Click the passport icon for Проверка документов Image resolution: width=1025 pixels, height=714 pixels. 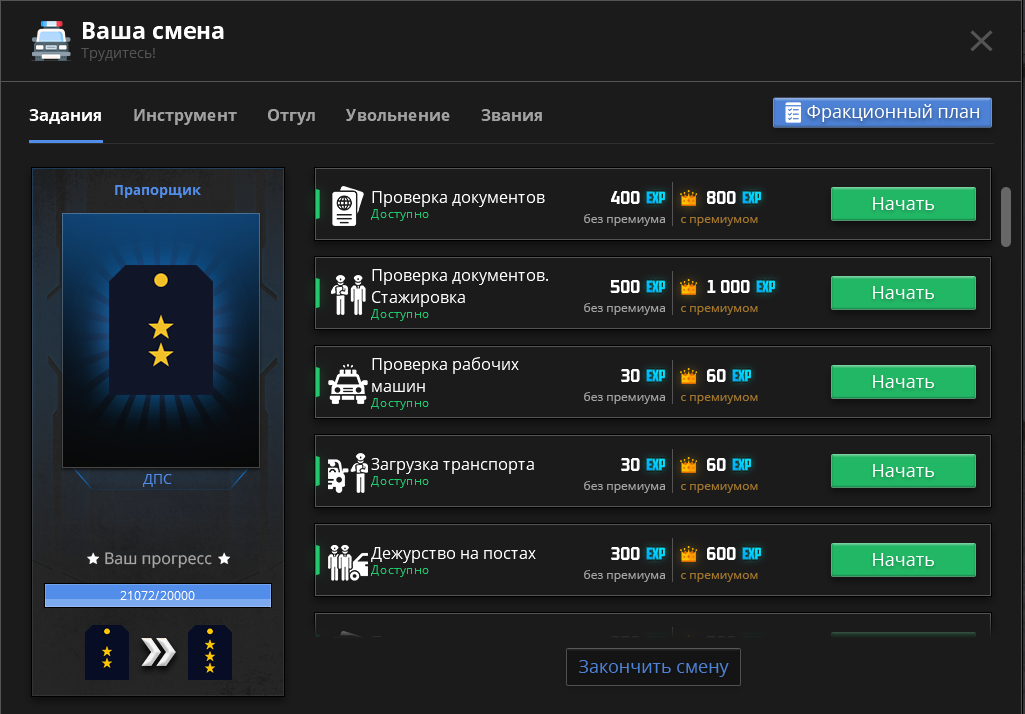[346, 206]
